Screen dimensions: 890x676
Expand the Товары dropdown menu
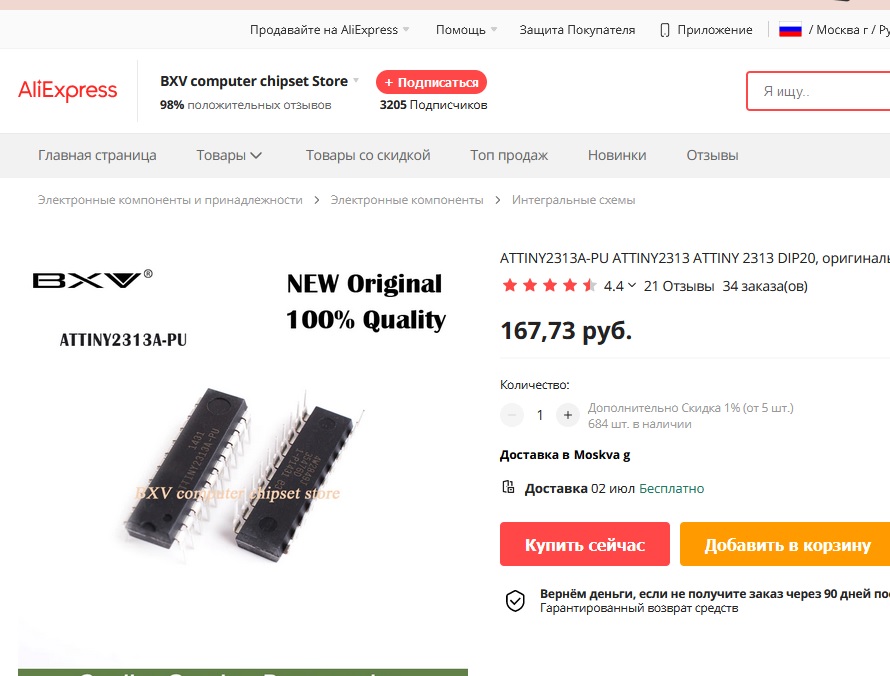[x=229, y=156]
